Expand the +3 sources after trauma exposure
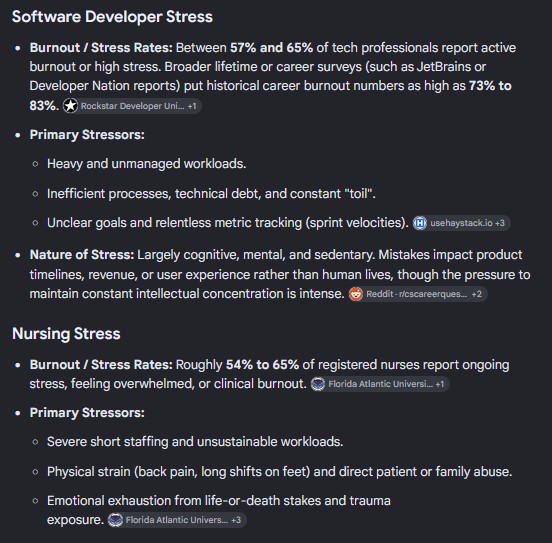This screenshot has width=552, height=543. point(236,520)
